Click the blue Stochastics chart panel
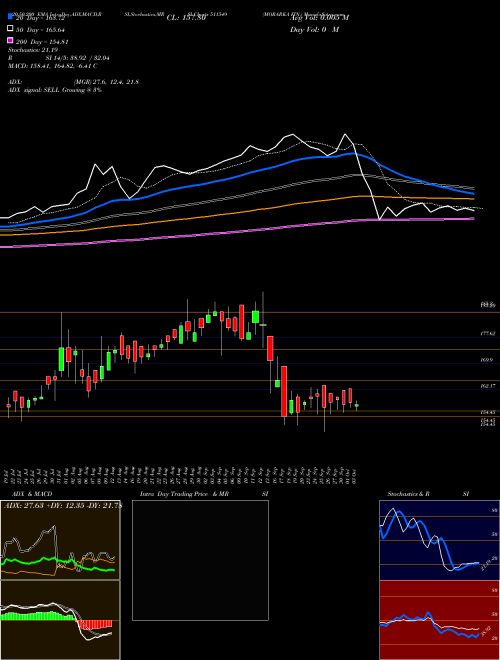Screen dimensions: 500x660 tap(439, 540)
